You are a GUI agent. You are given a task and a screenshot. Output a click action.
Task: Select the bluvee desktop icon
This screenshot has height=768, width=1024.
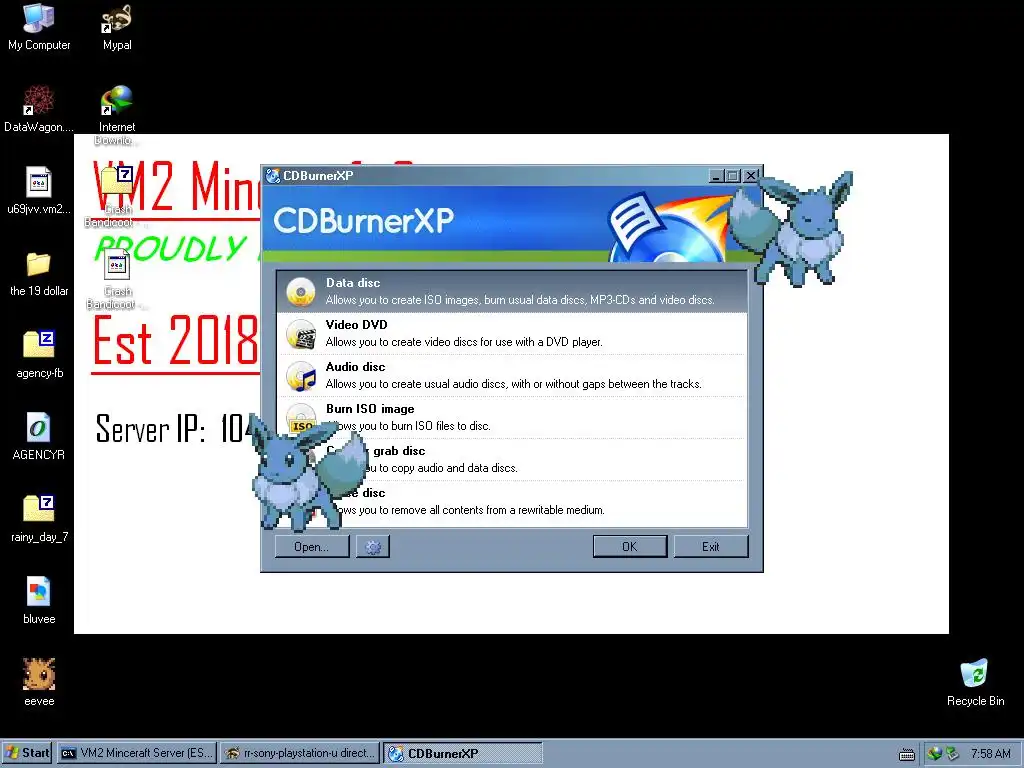pos(39,592)
